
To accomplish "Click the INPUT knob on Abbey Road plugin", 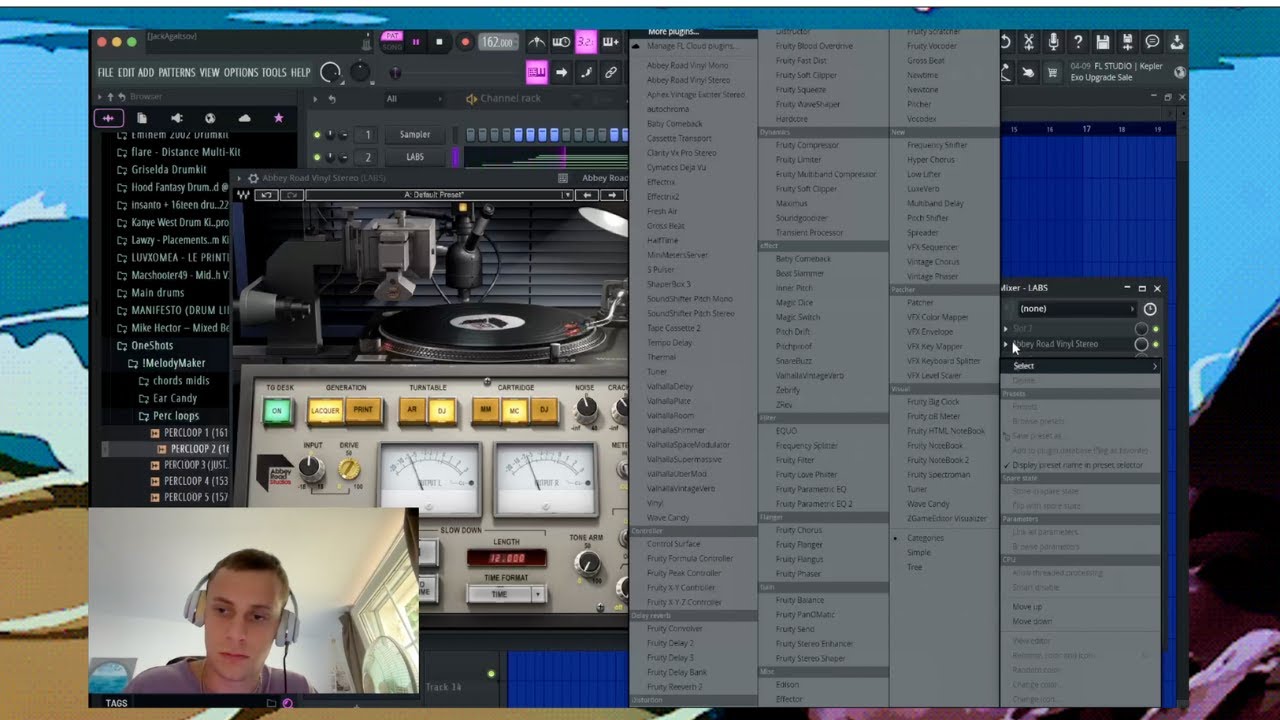I will click(311, 466).
